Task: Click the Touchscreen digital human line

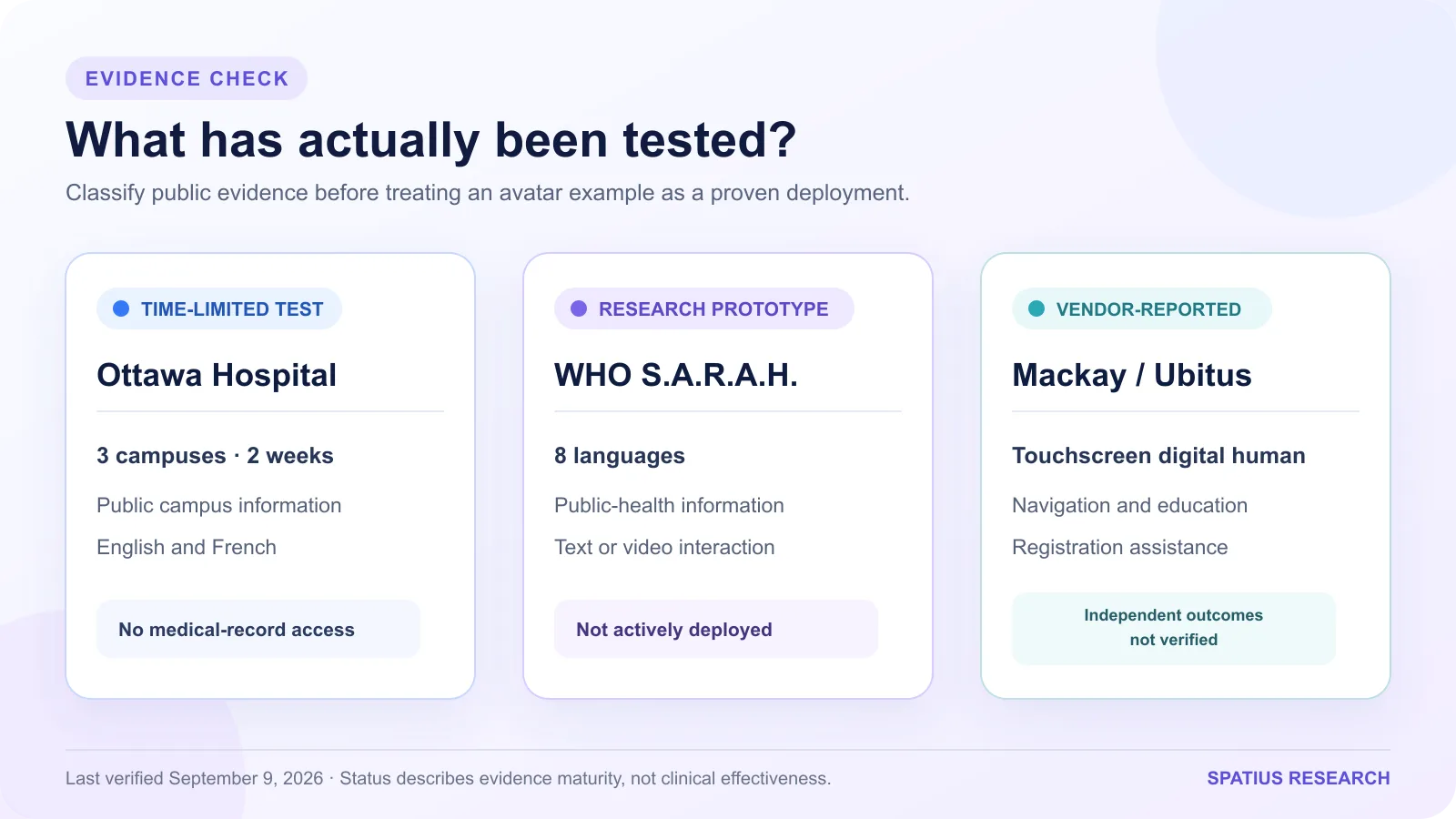Action: coord(1159,456)
